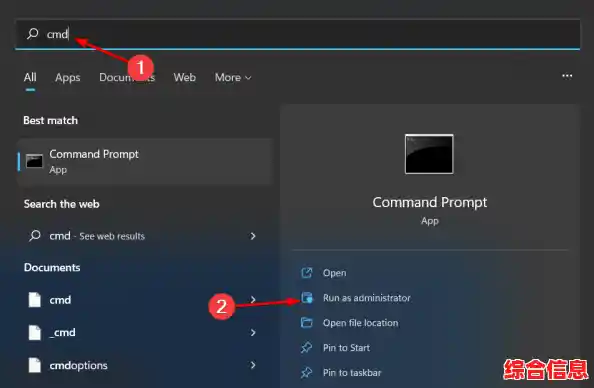
Task: Open the cmd document
Action: 145,300
